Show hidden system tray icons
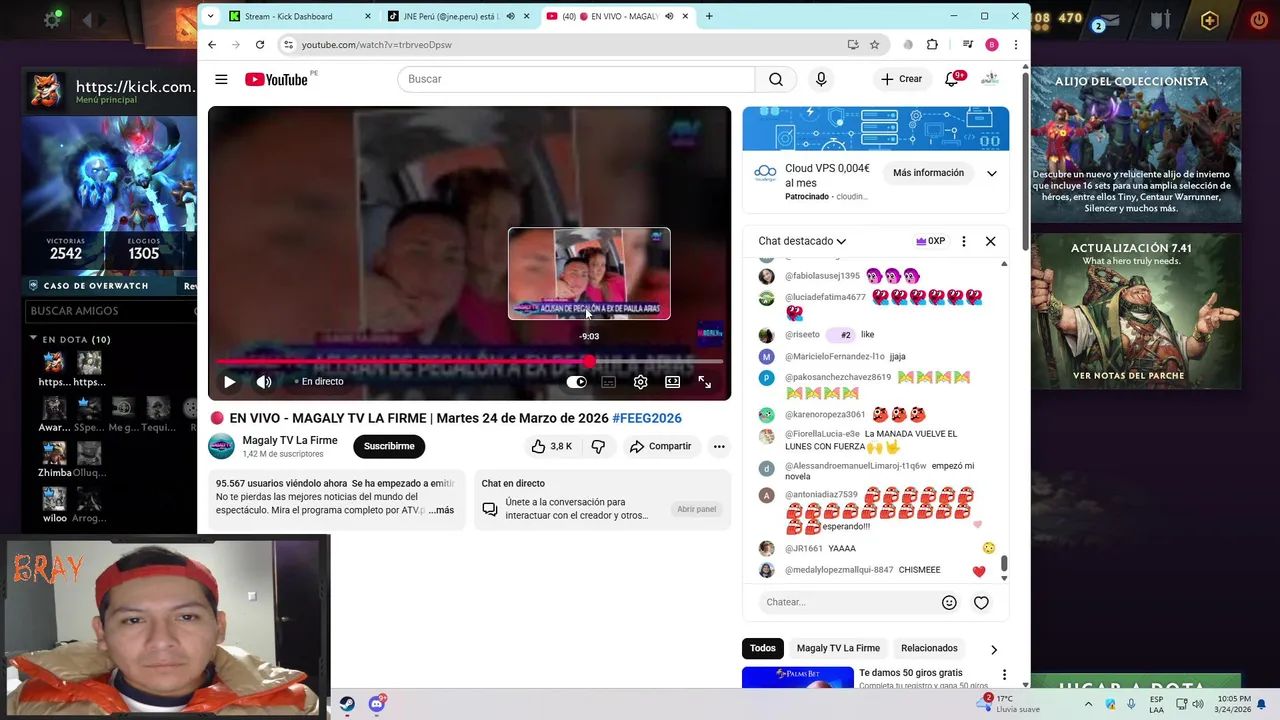Screen dimensions: 1280x720 pyautogui.click(x=1088, y=704)
